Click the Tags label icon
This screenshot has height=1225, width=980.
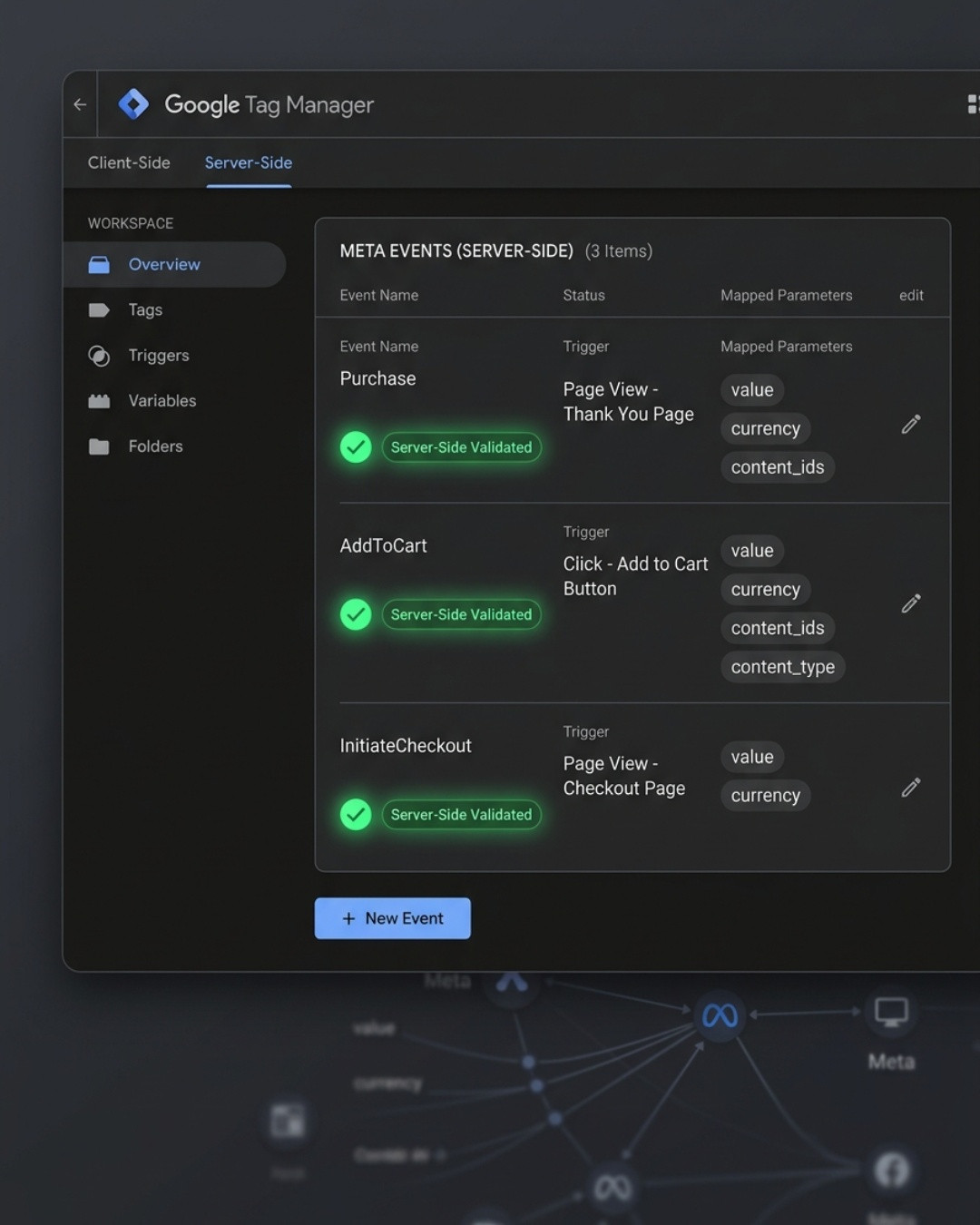(x=99, y=309)
